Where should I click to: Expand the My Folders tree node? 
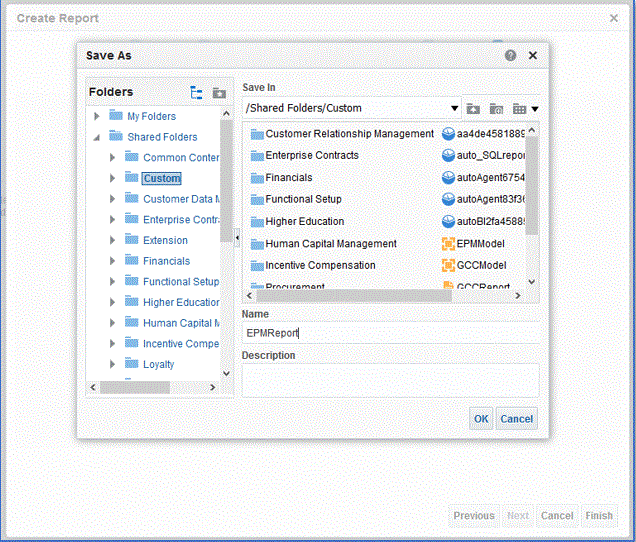(97, 117)
